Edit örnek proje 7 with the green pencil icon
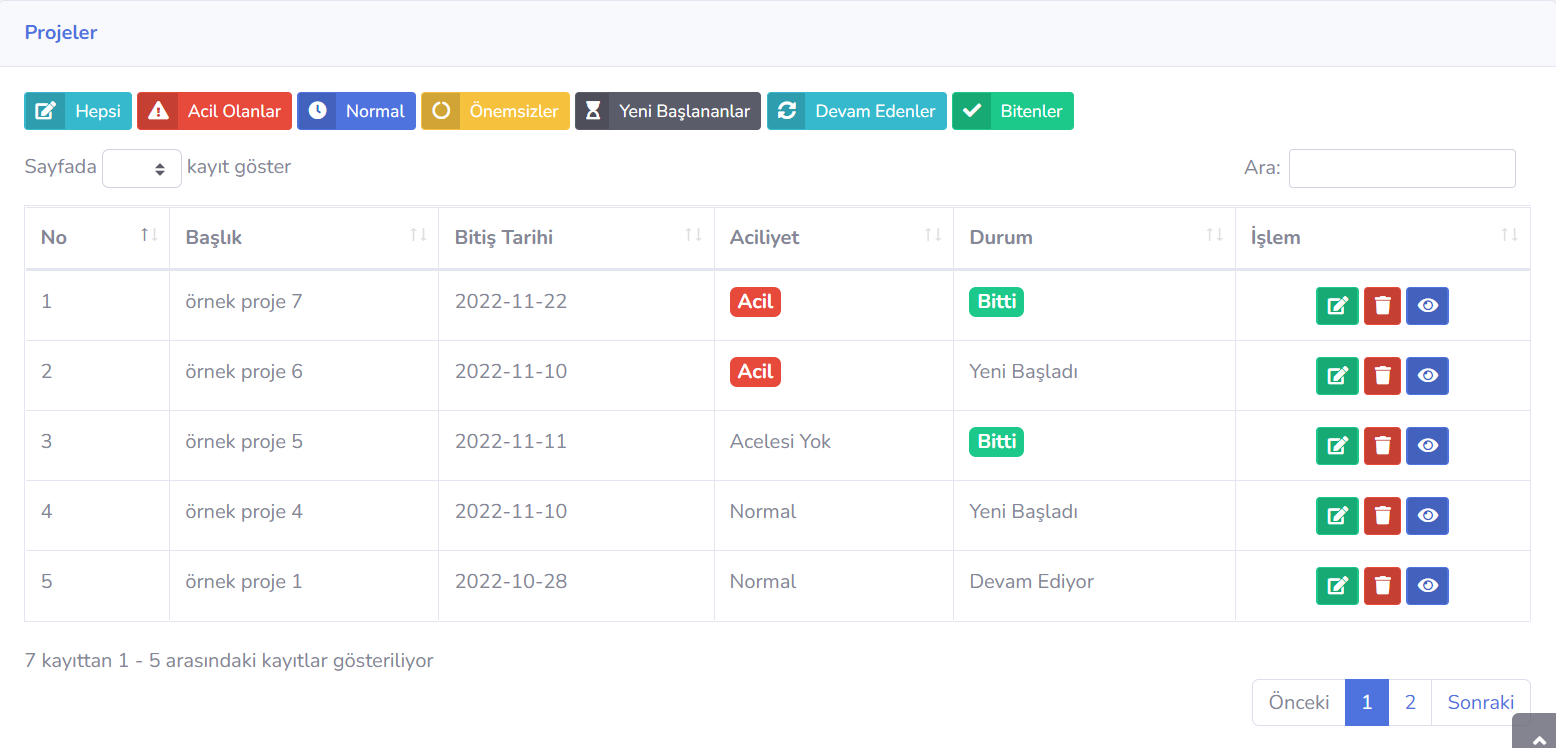The image size is (1556, 748). [1337, 306]
